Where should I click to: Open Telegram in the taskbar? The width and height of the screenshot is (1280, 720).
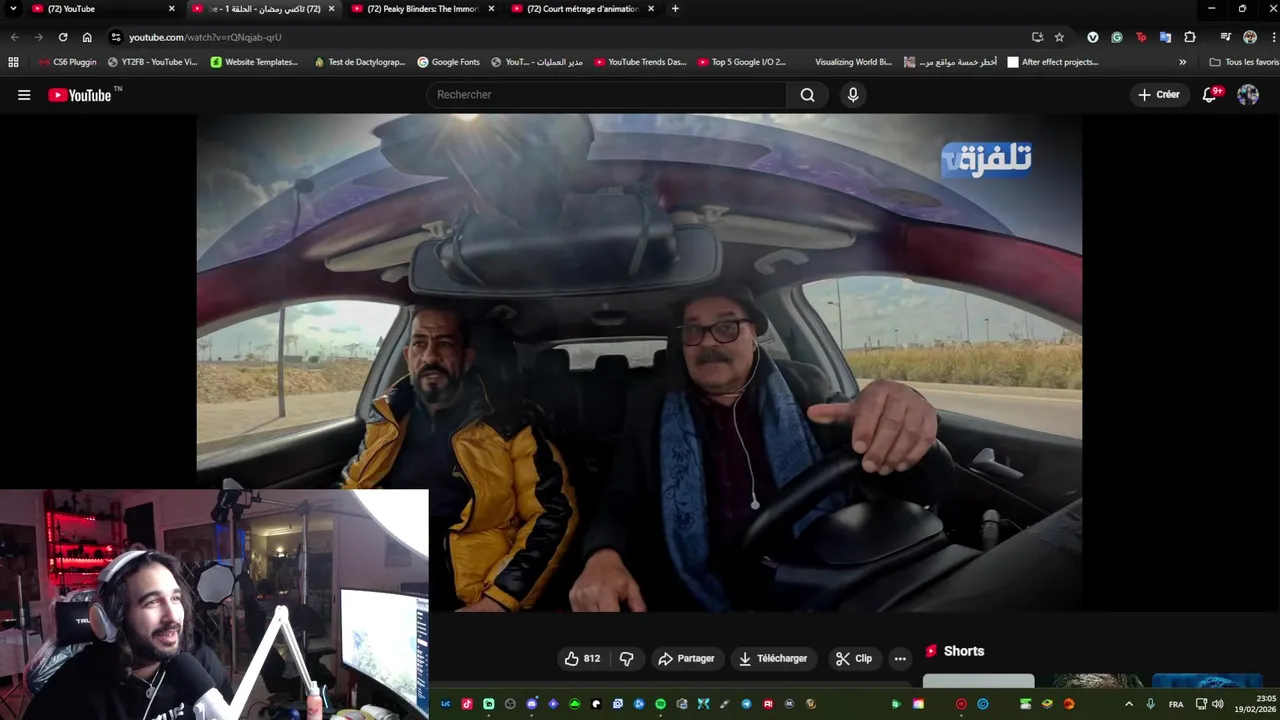point(747,704)
